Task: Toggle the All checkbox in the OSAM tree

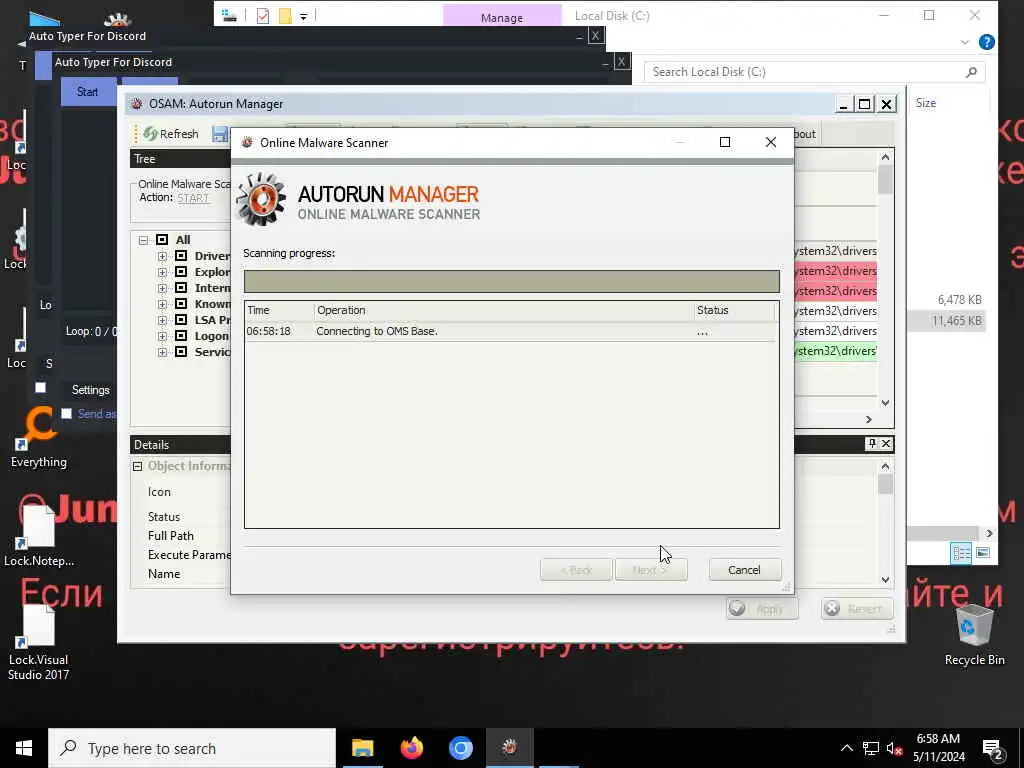Action: pyautogui.click(x=162, y=240)
